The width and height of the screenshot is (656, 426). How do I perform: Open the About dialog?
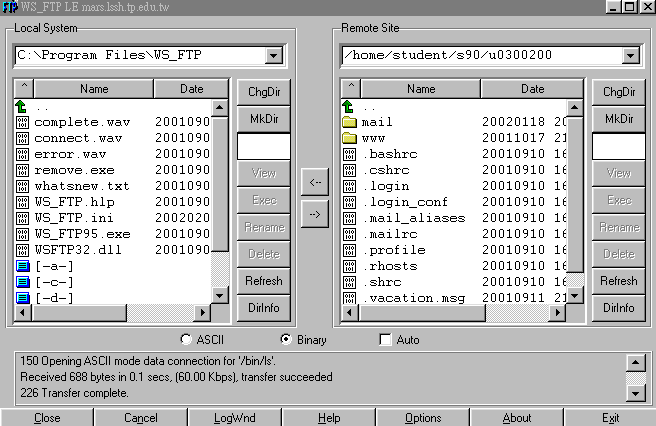point(517,418)
